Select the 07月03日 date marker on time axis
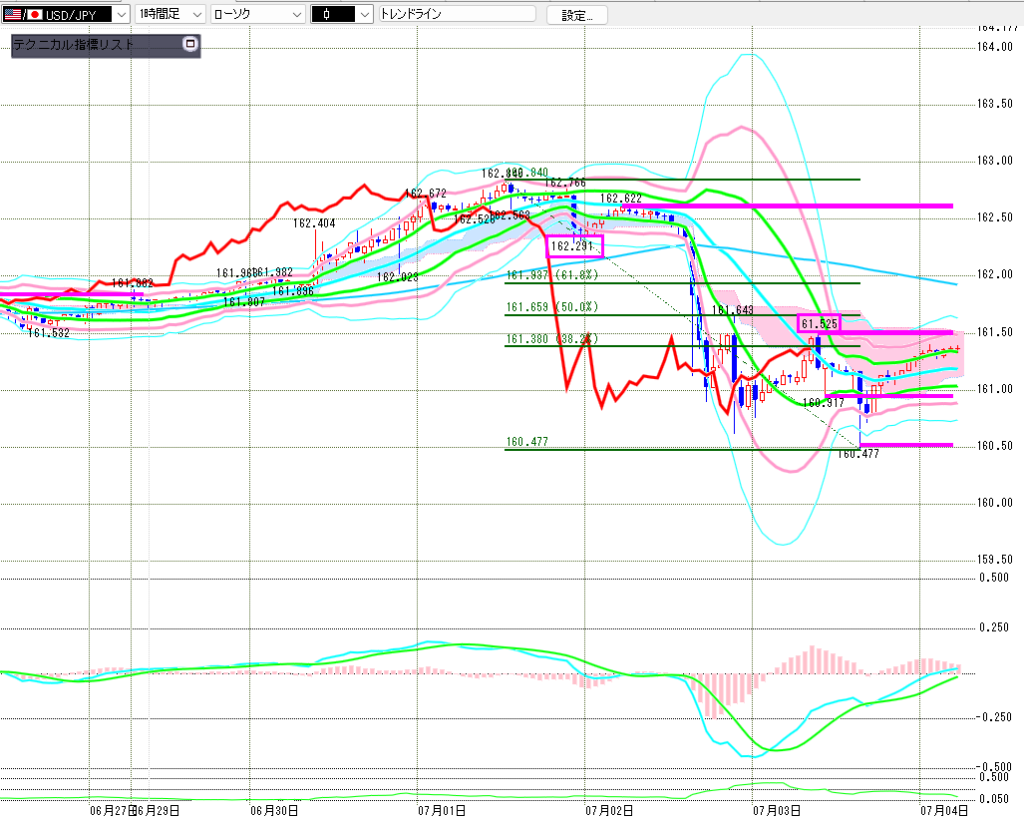The image size is (1024, 818). coord(776,811)
